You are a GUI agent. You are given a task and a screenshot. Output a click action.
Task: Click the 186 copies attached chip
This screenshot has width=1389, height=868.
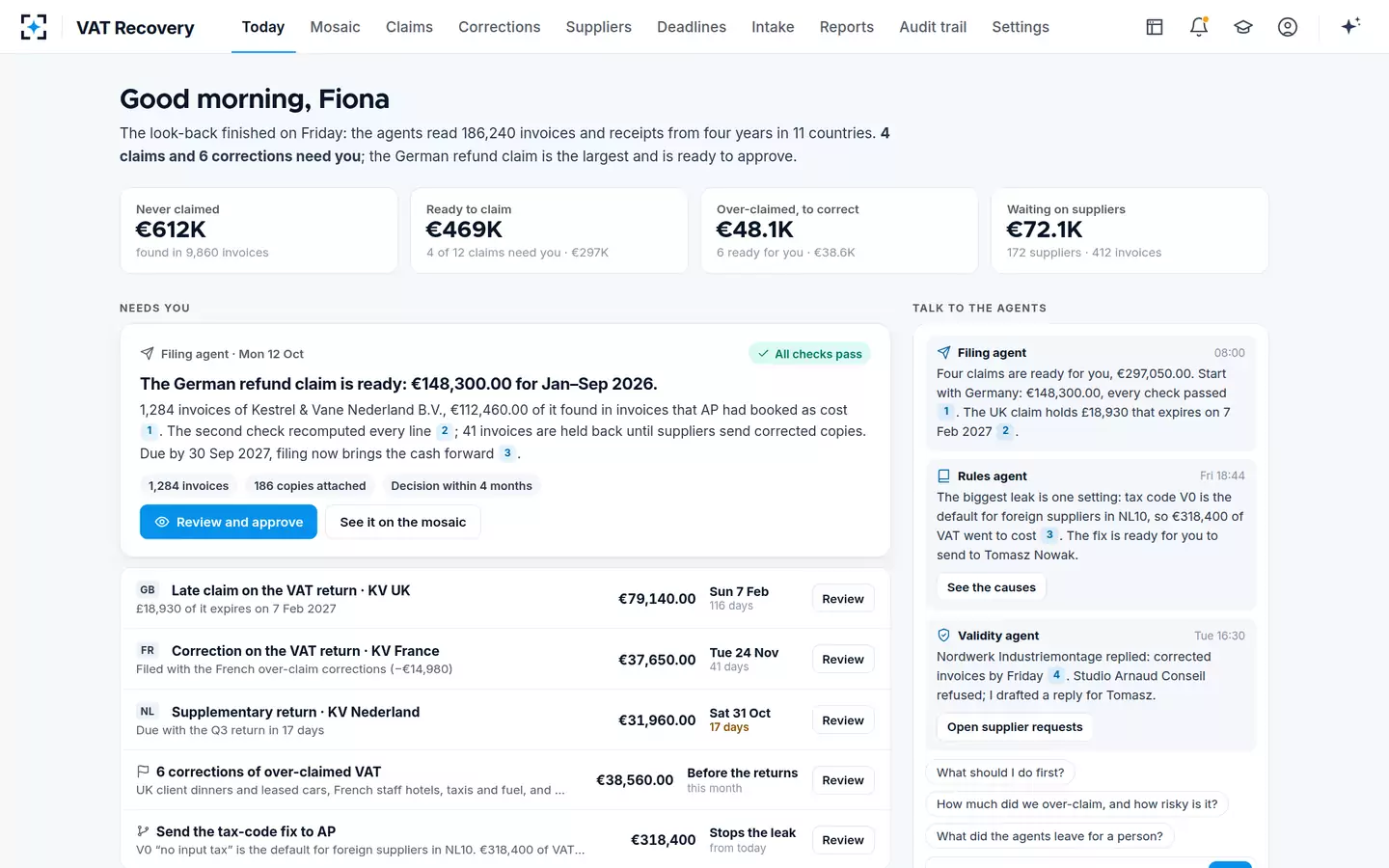(x=310, y=486)
